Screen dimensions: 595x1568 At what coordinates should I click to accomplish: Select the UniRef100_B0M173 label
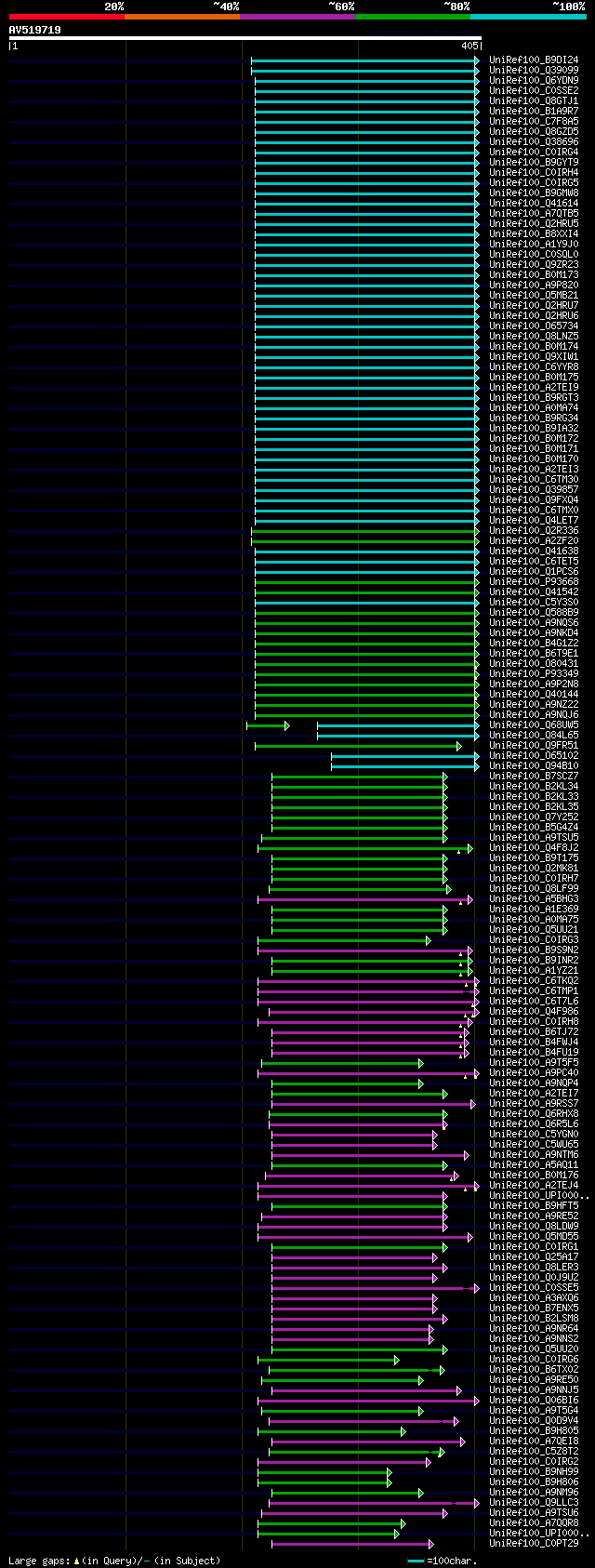[534, 274]
